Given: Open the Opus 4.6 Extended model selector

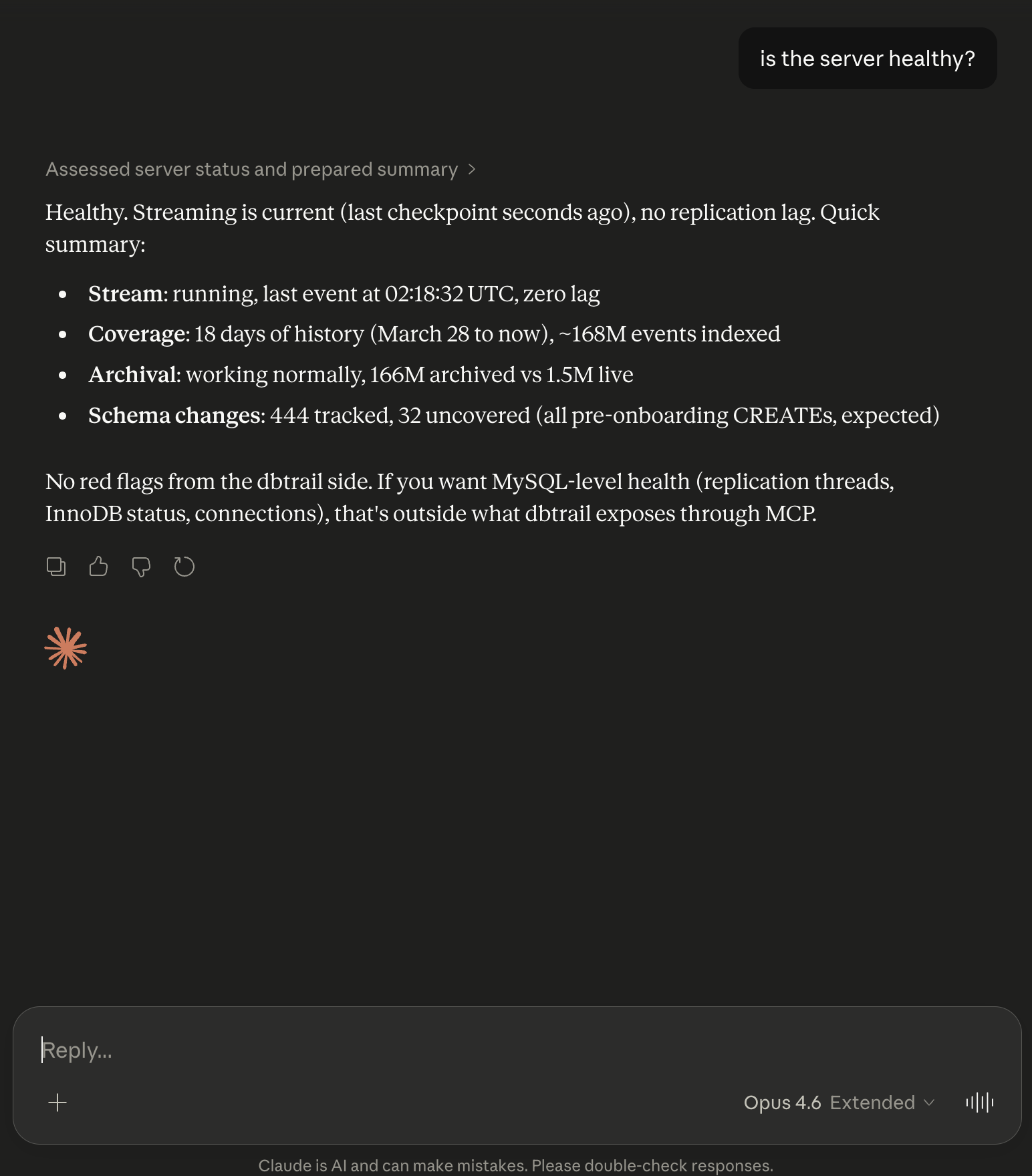Looking at the screenshot, I should [829, 1102].
